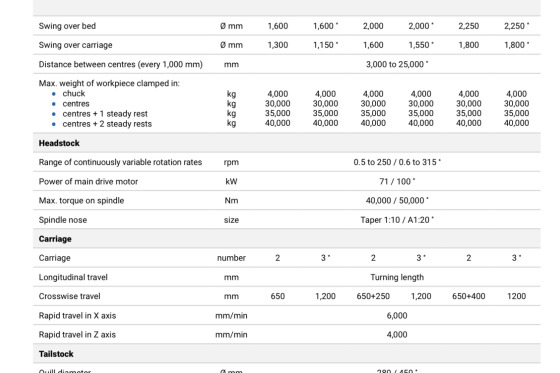
Task: Click the 650+250 crosswise travel value
Action: pos(373,296)
